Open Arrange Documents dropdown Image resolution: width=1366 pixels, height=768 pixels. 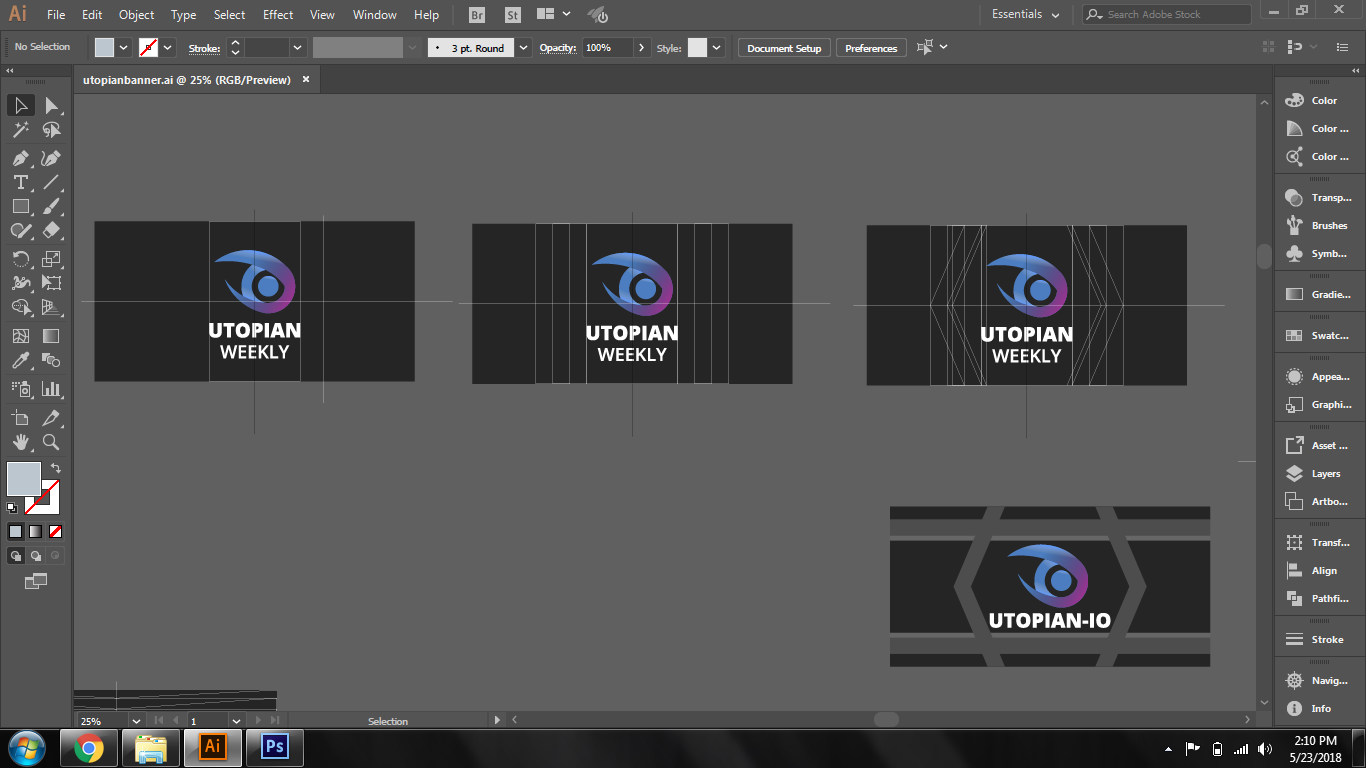tap(553, 14)
